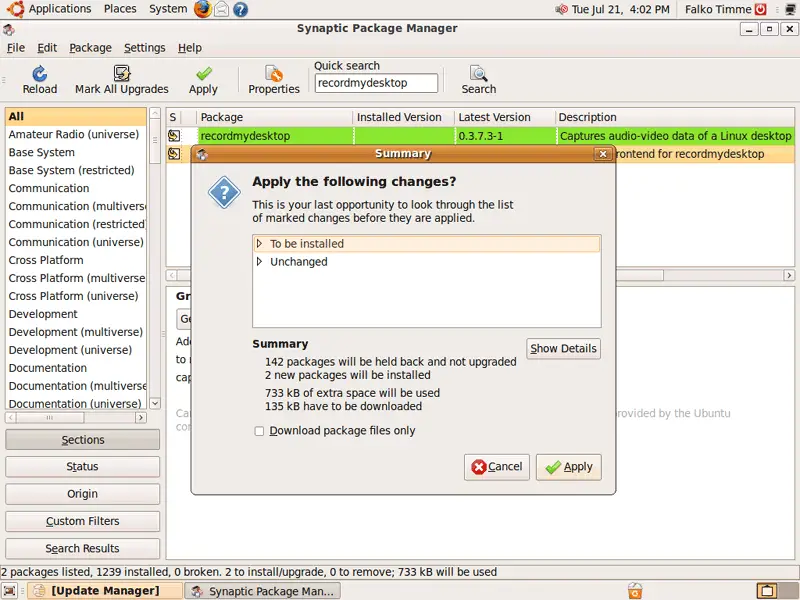Click status icon of second package row
This screenshot has width=800, height=600.
[174, 154]
